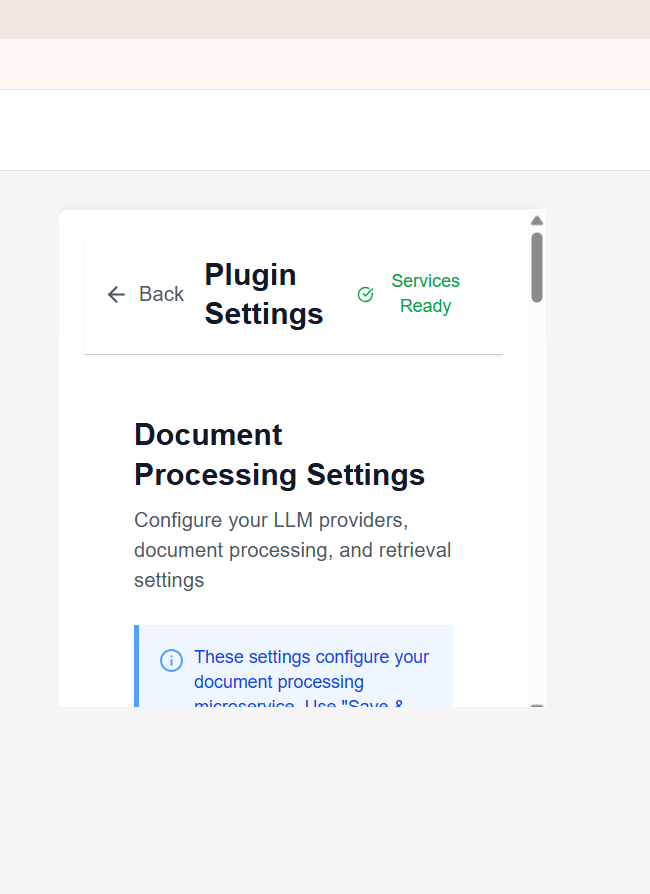Click the Plugin Settings title

coord(264,294)
